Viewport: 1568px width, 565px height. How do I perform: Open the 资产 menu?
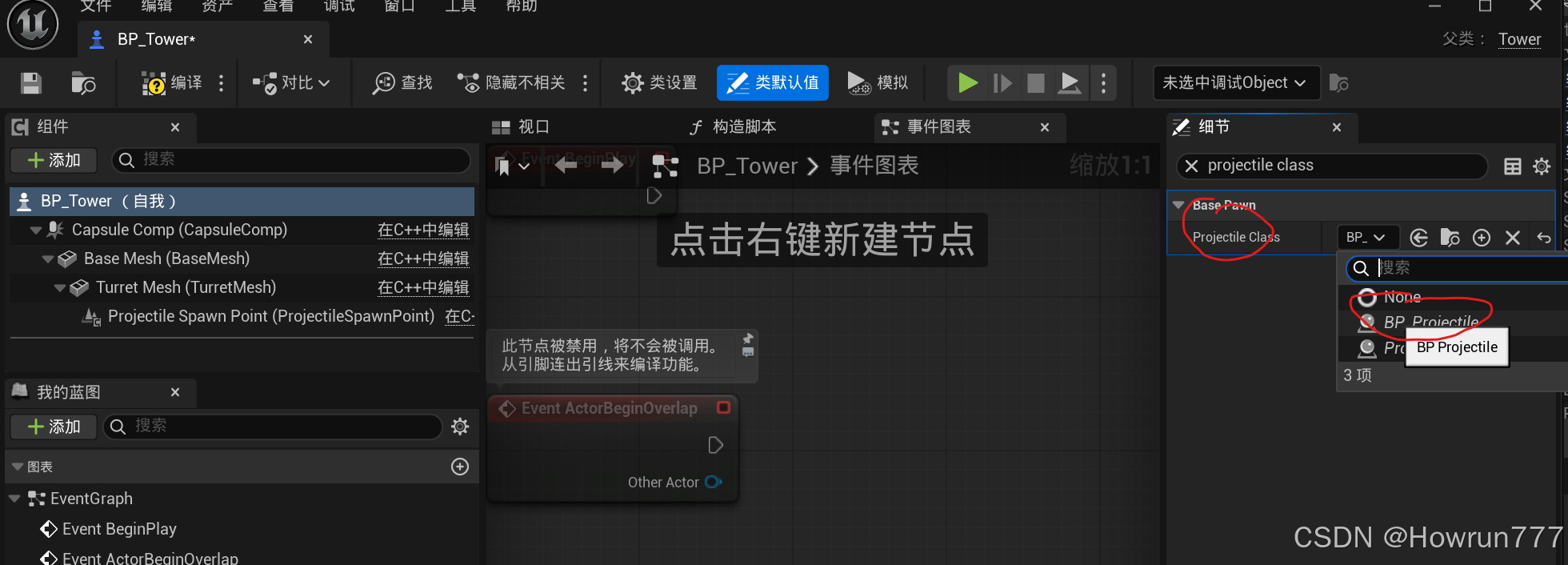218,6
